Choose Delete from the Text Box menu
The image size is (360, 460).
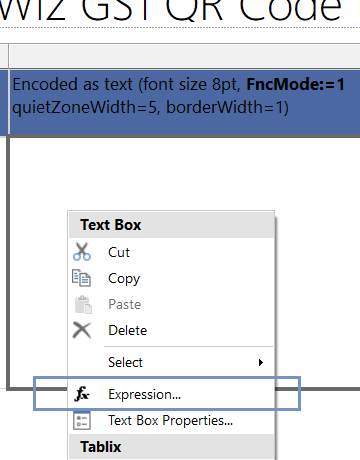click(x=171, y=330)
